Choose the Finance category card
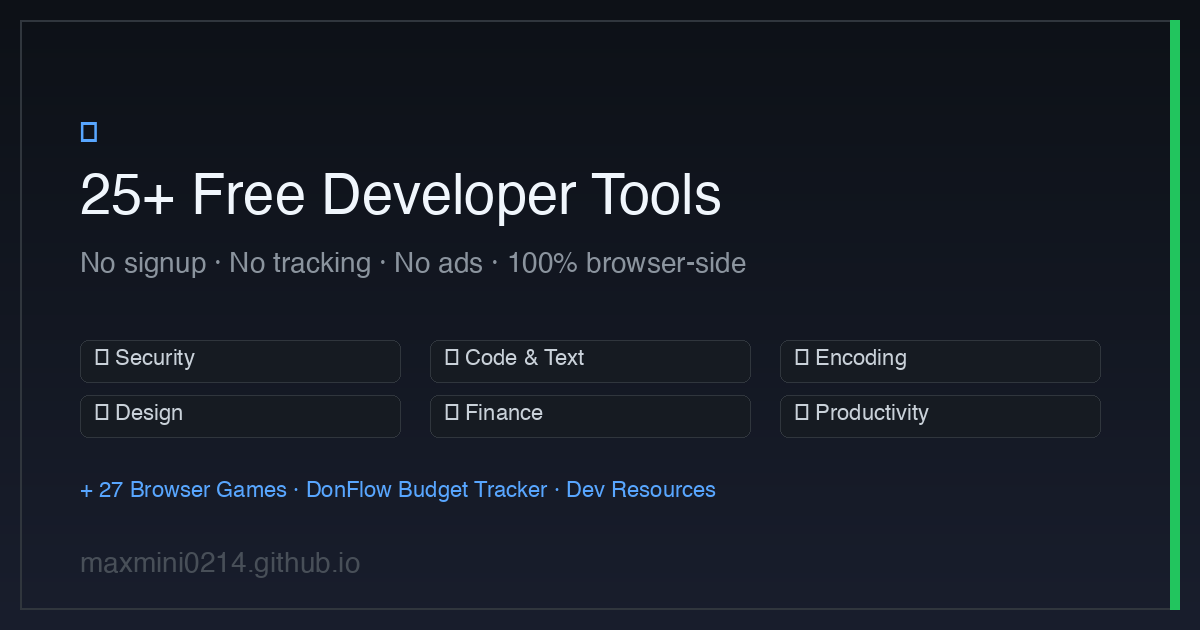Image resolution: width=1200 pixels, height=630 pixels. click(x=590, y=416)
